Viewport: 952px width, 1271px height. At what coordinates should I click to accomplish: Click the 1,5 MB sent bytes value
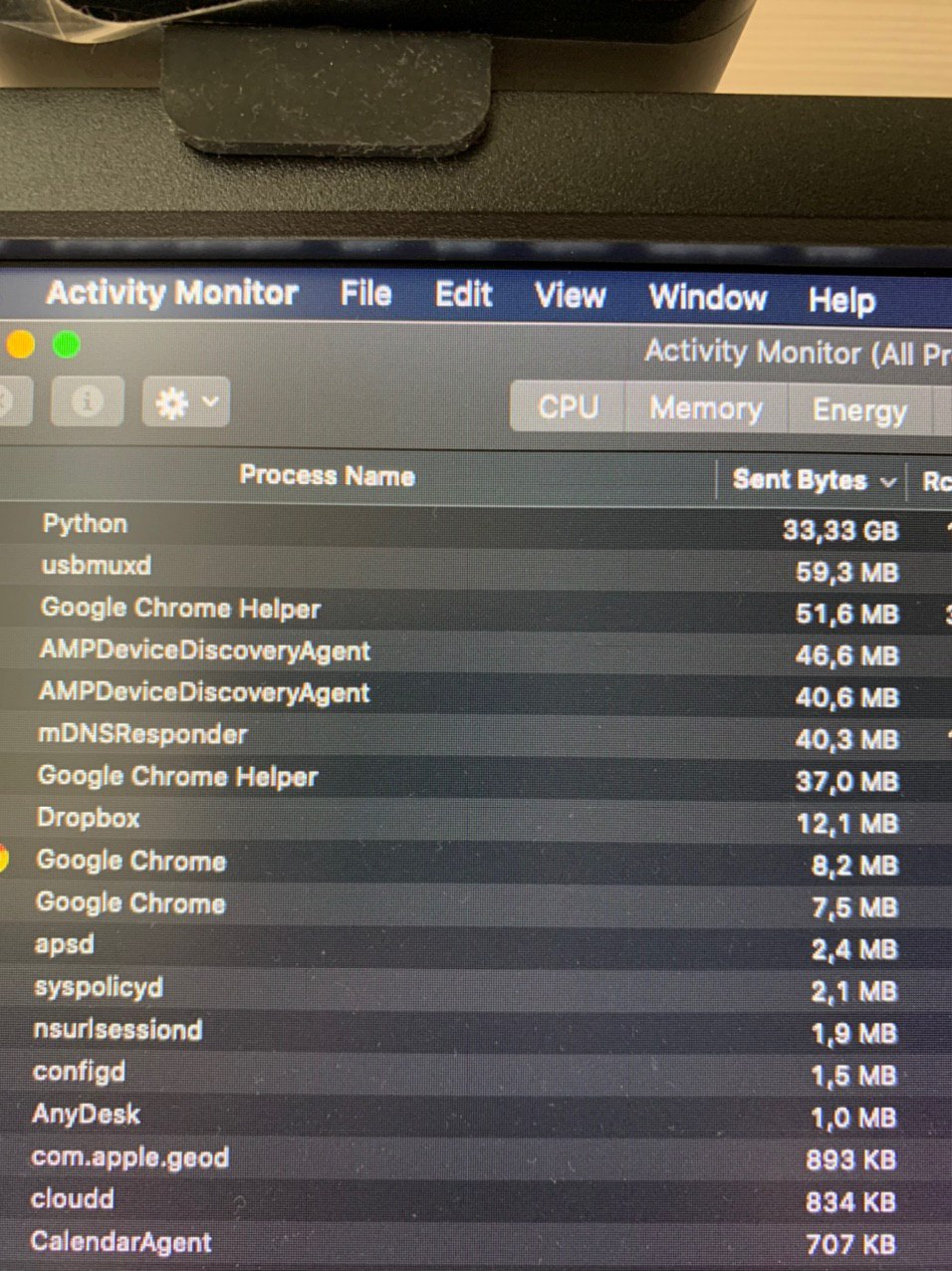pos(853,1076)
